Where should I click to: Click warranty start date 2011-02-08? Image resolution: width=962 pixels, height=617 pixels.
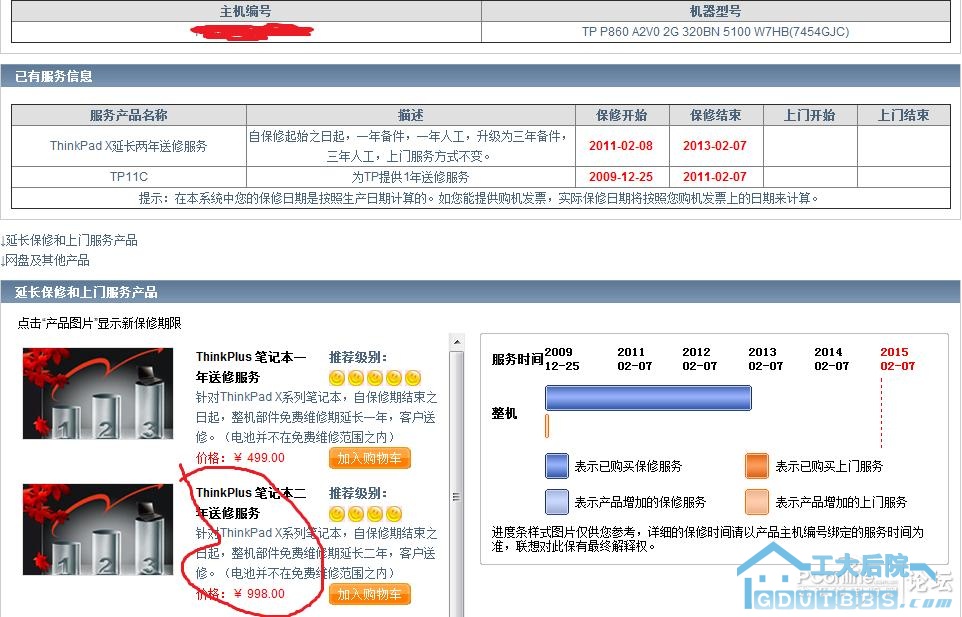click(621, 146)
